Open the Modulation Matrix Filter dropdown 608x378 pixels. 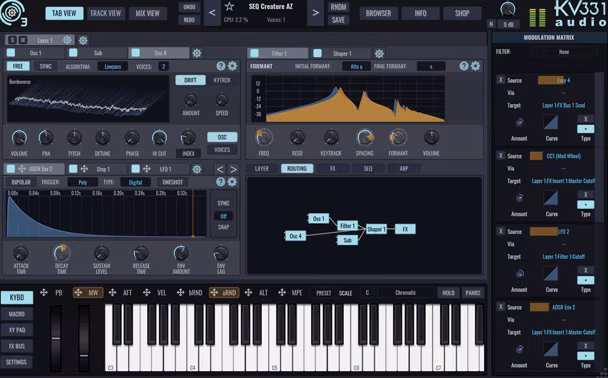[564, 52]
